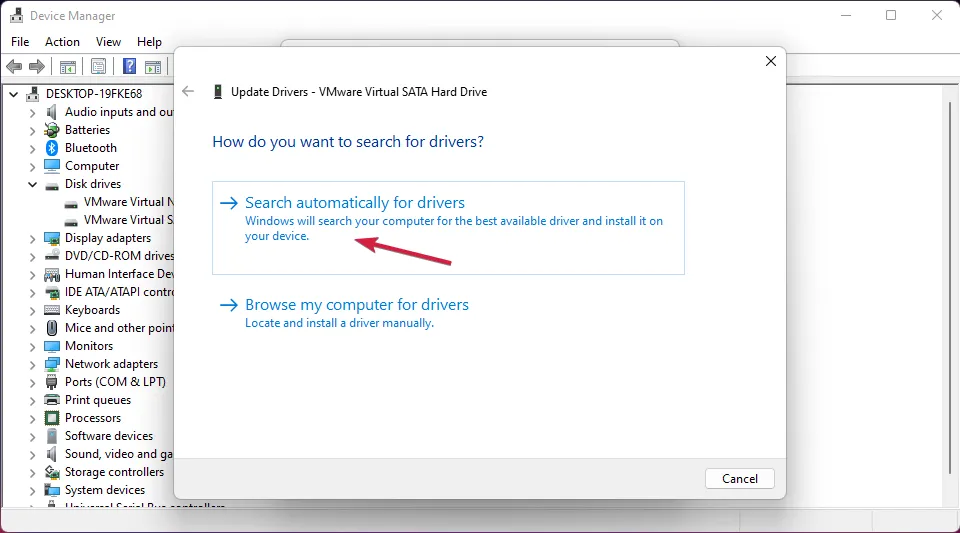960x533 pixels.
Task: Close the Update Drivers dialog
Action: coord(770,61)
